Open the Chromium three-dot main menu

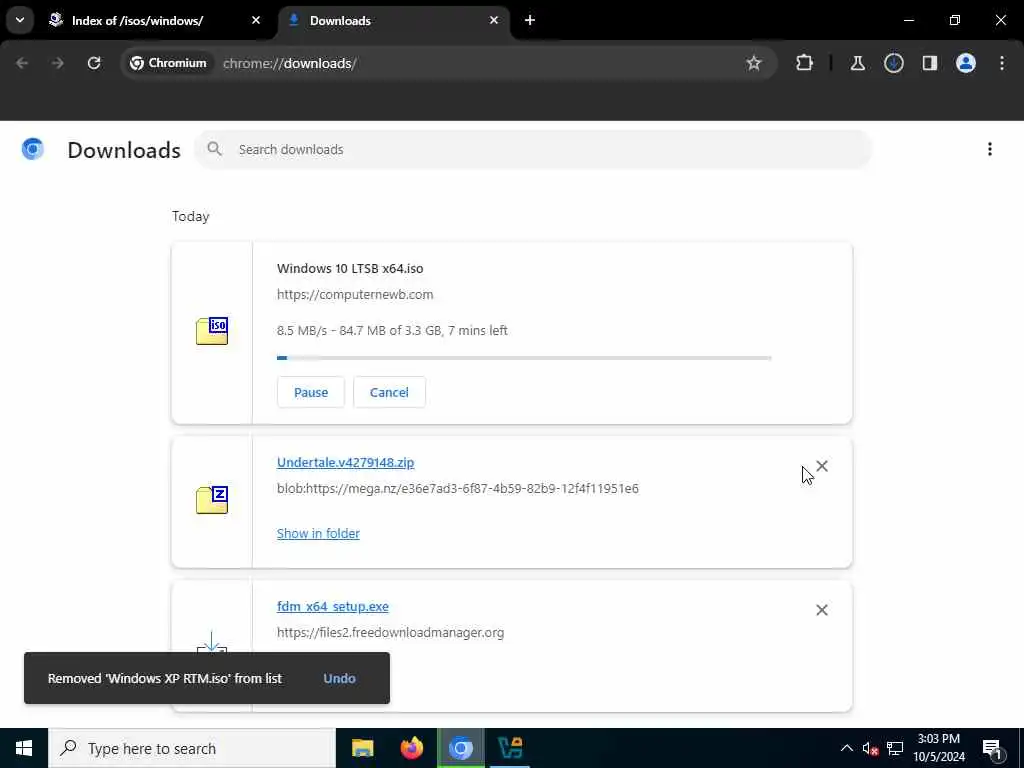pyautogui.click(x=1002, y=63)
